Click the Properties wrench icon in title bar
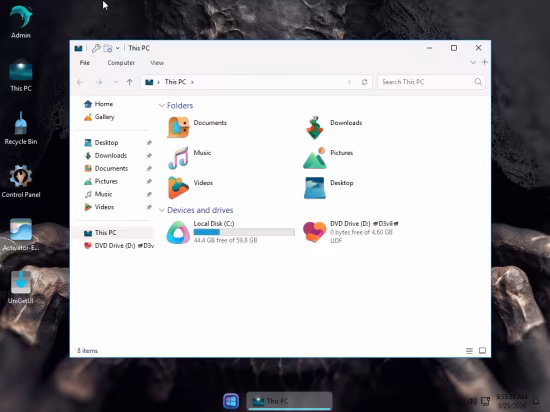 (96, 48)
